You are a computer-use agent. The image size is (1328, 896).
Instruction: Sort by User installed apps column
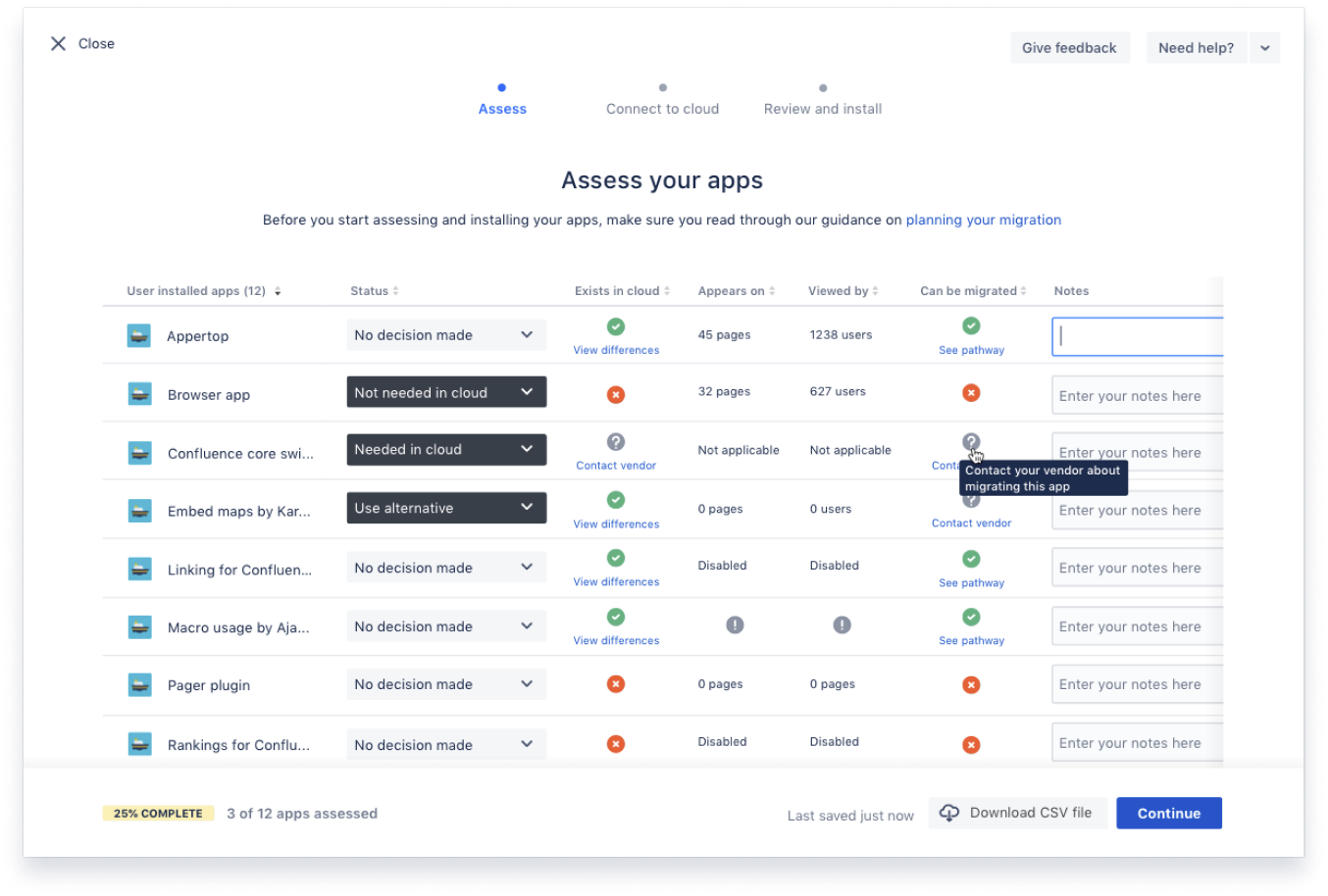pyautogui.click(x=204, y=291)
